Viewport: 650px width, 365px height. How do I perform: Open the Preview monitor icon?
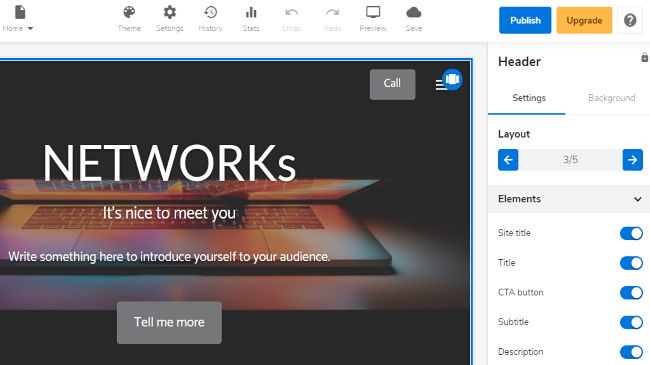tap(373, 19)
